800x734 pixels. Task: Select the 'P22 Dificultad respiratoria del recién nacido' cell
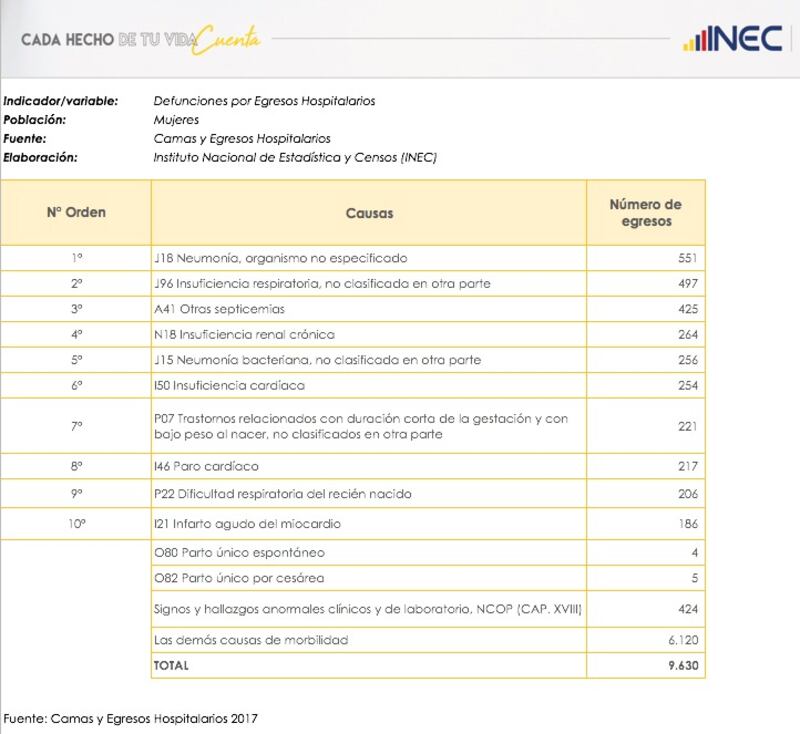369,494
